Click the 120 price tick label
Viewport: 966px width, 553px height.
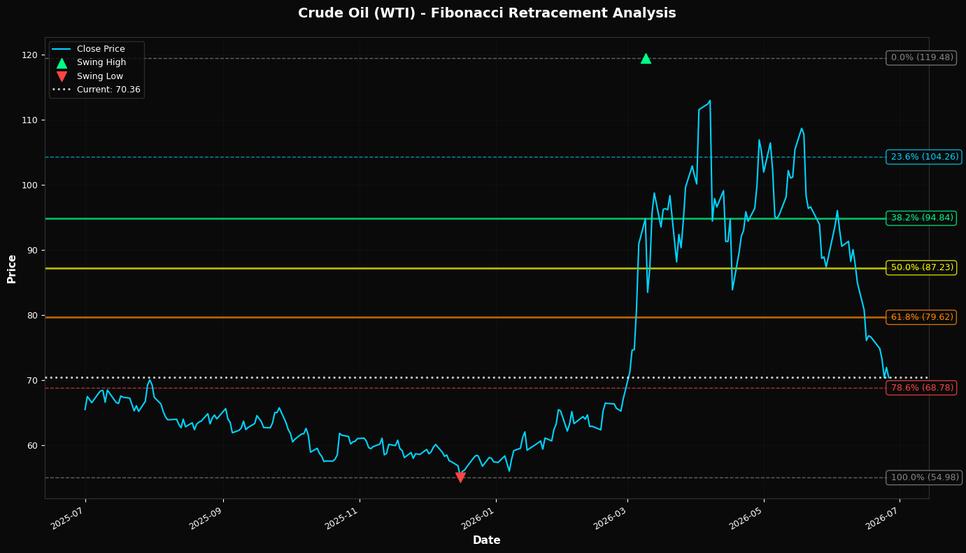click(x=30, y=55)
